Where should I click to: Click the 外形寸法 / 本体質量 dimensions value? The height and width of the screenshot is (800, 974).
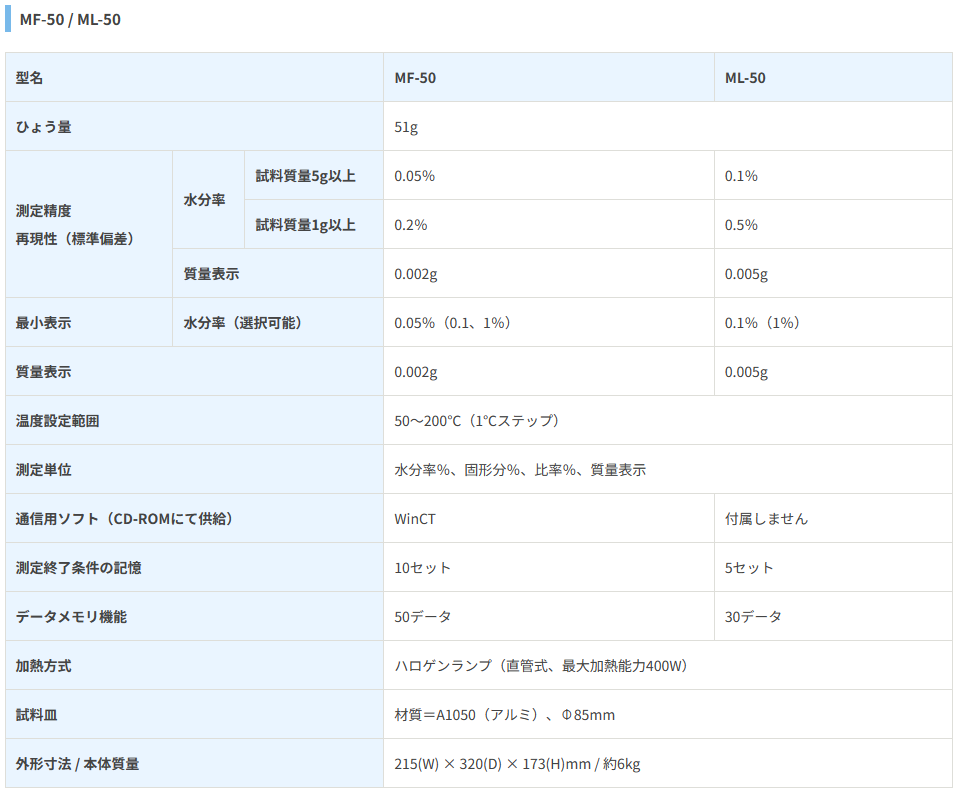[x=517, y=764]
